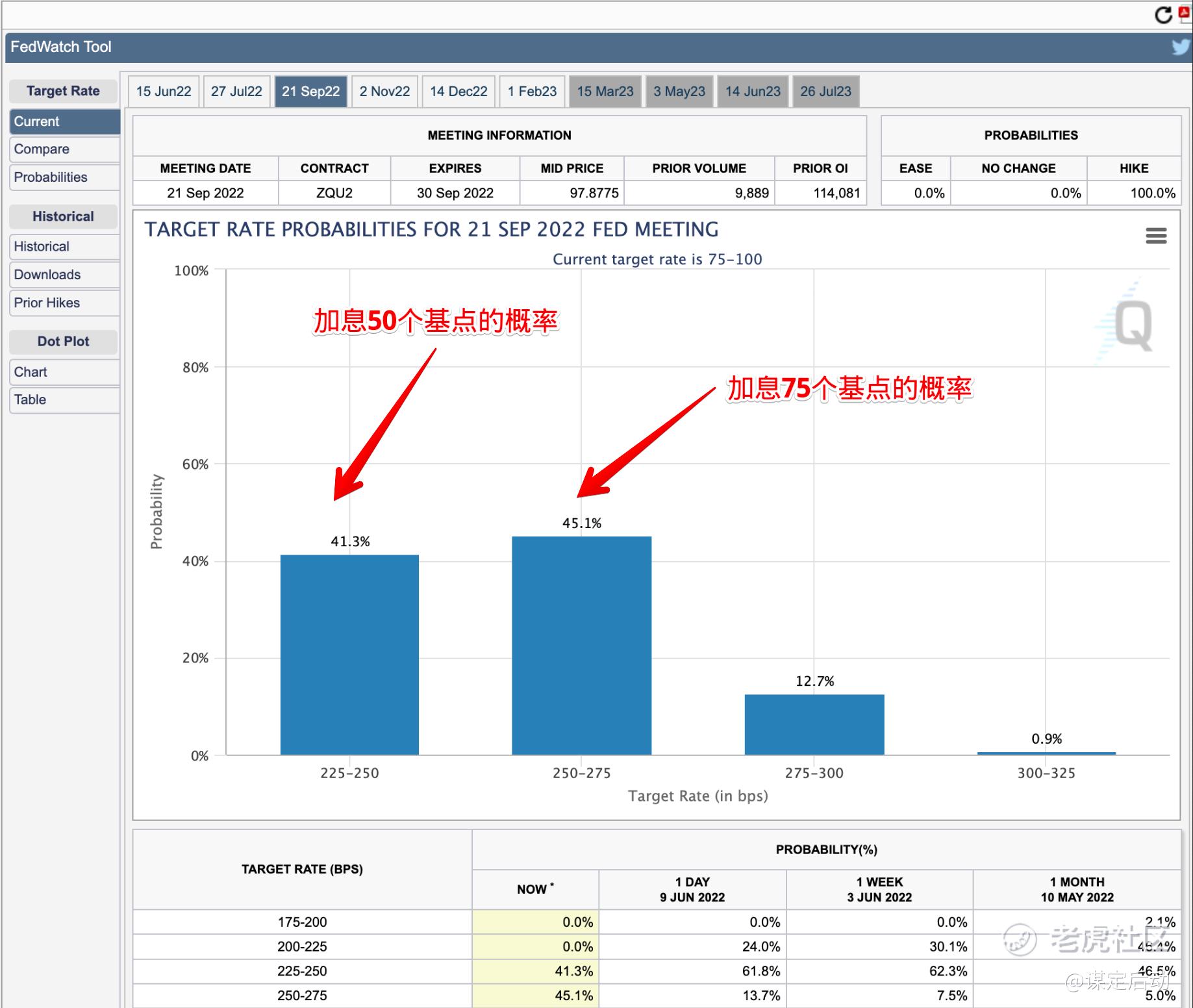
Task: Open the chart hamburger menu icon
Action: tap(1156, 235)
